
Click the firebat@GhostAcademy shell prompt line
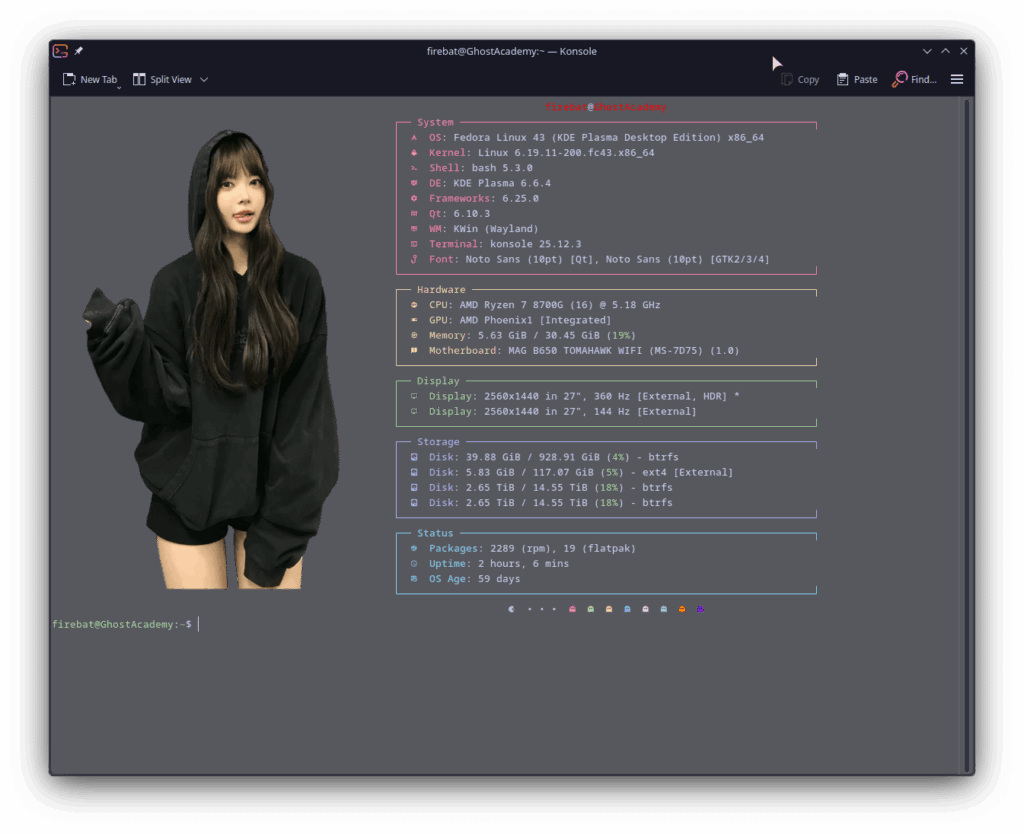click(122, 624)
